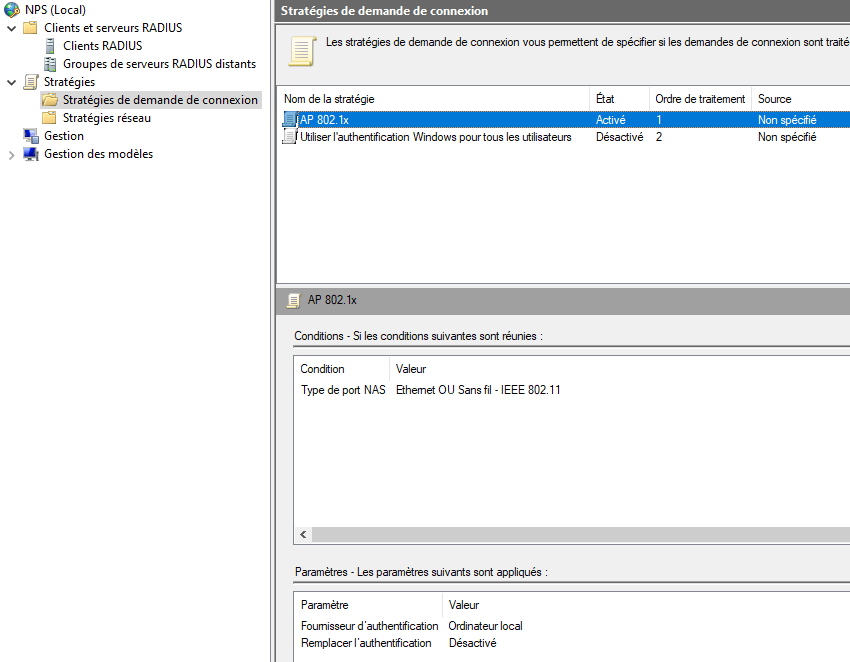Expand the Gestion des modèles node
This screenshot has height=662, width=850.
pyautogui.click(x=11, y=155)
